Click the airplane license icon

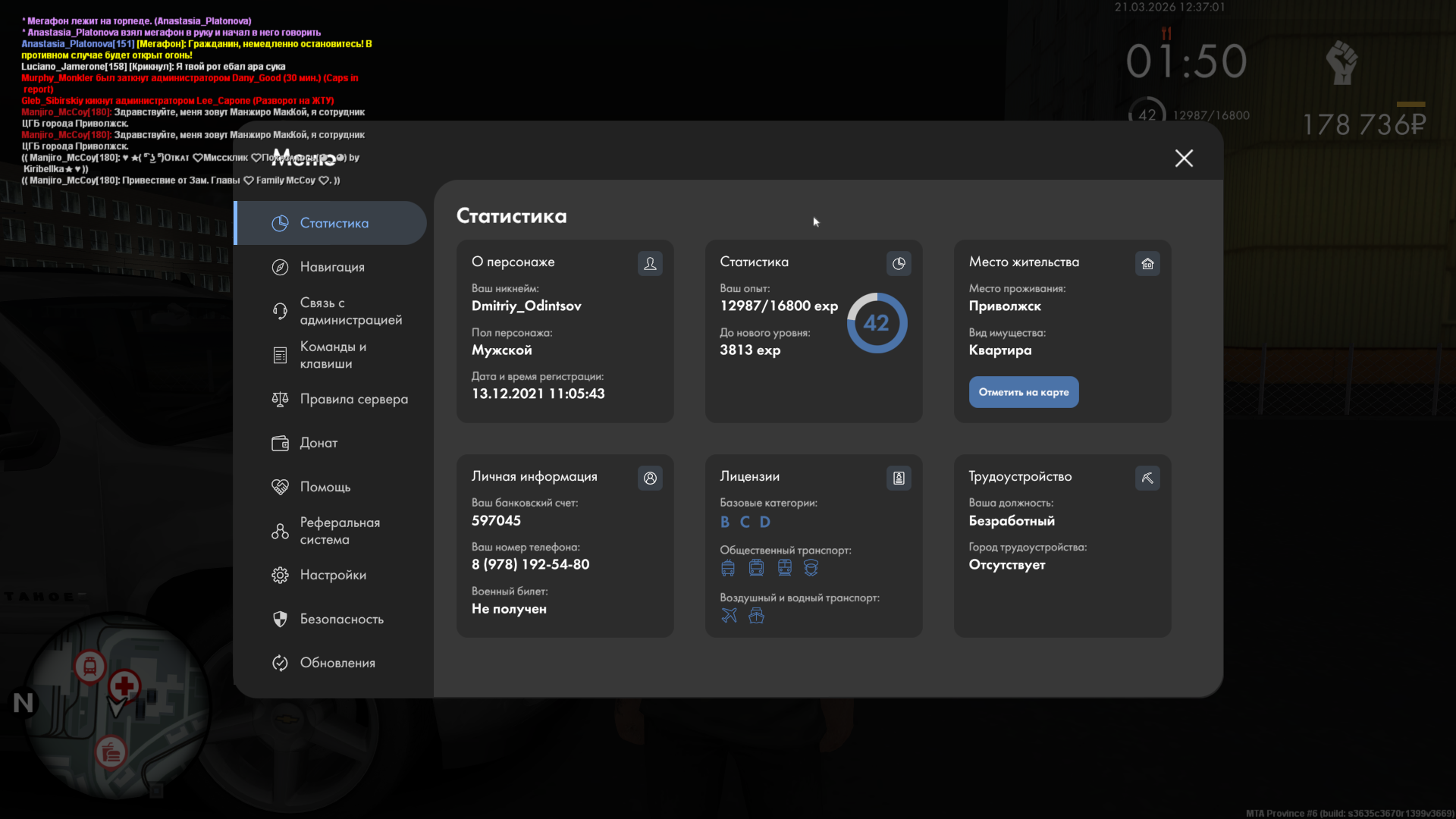(x=729, y=615)
